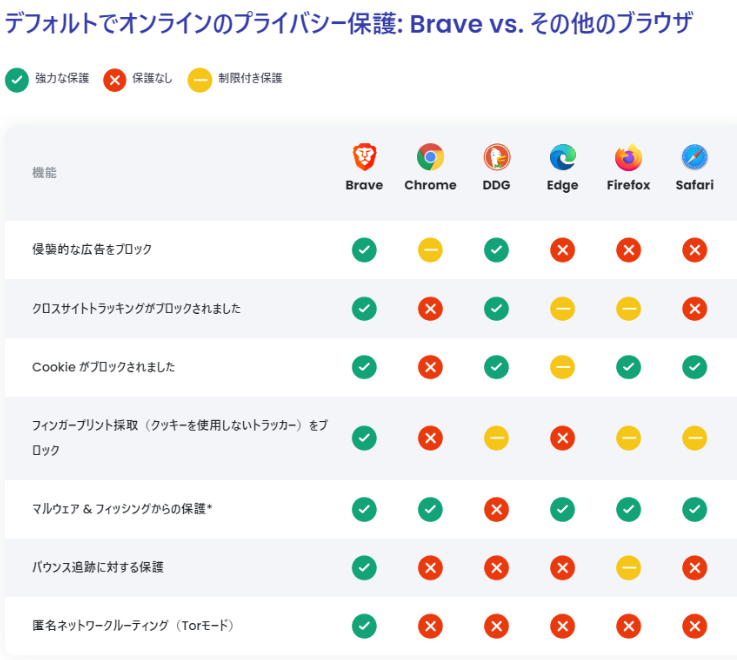
Task: Click the Firefox browser logo
Action: point(628,157)
